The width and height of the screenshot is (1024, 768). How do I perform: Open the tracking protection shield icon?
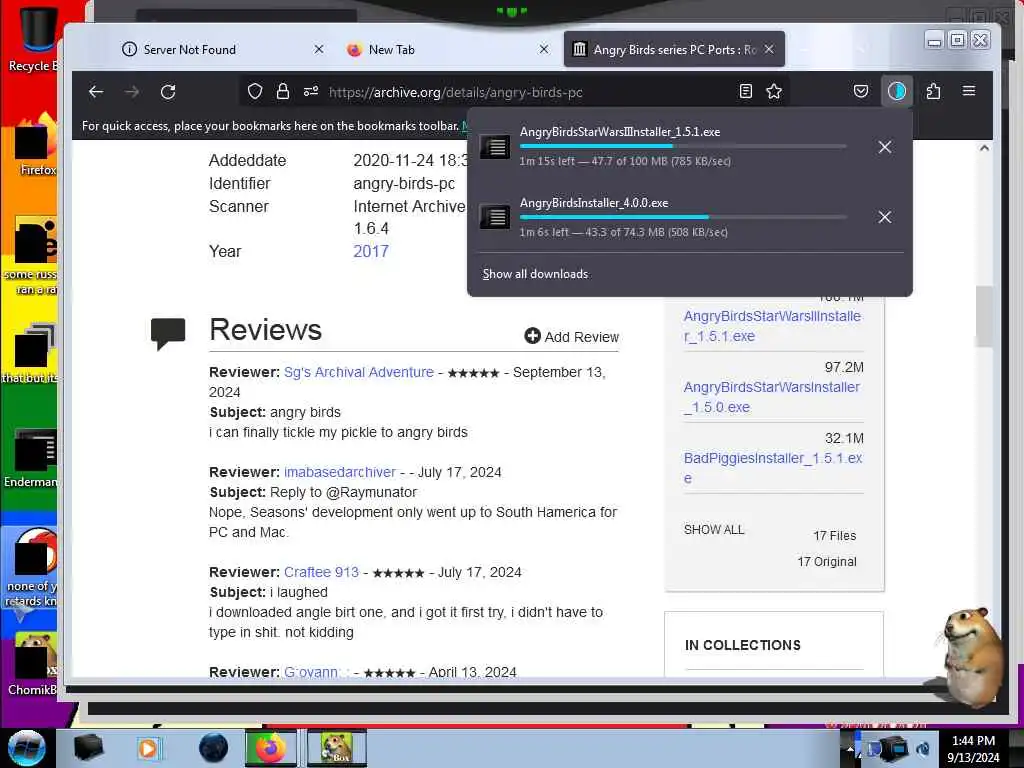click(x=255, y=92)
